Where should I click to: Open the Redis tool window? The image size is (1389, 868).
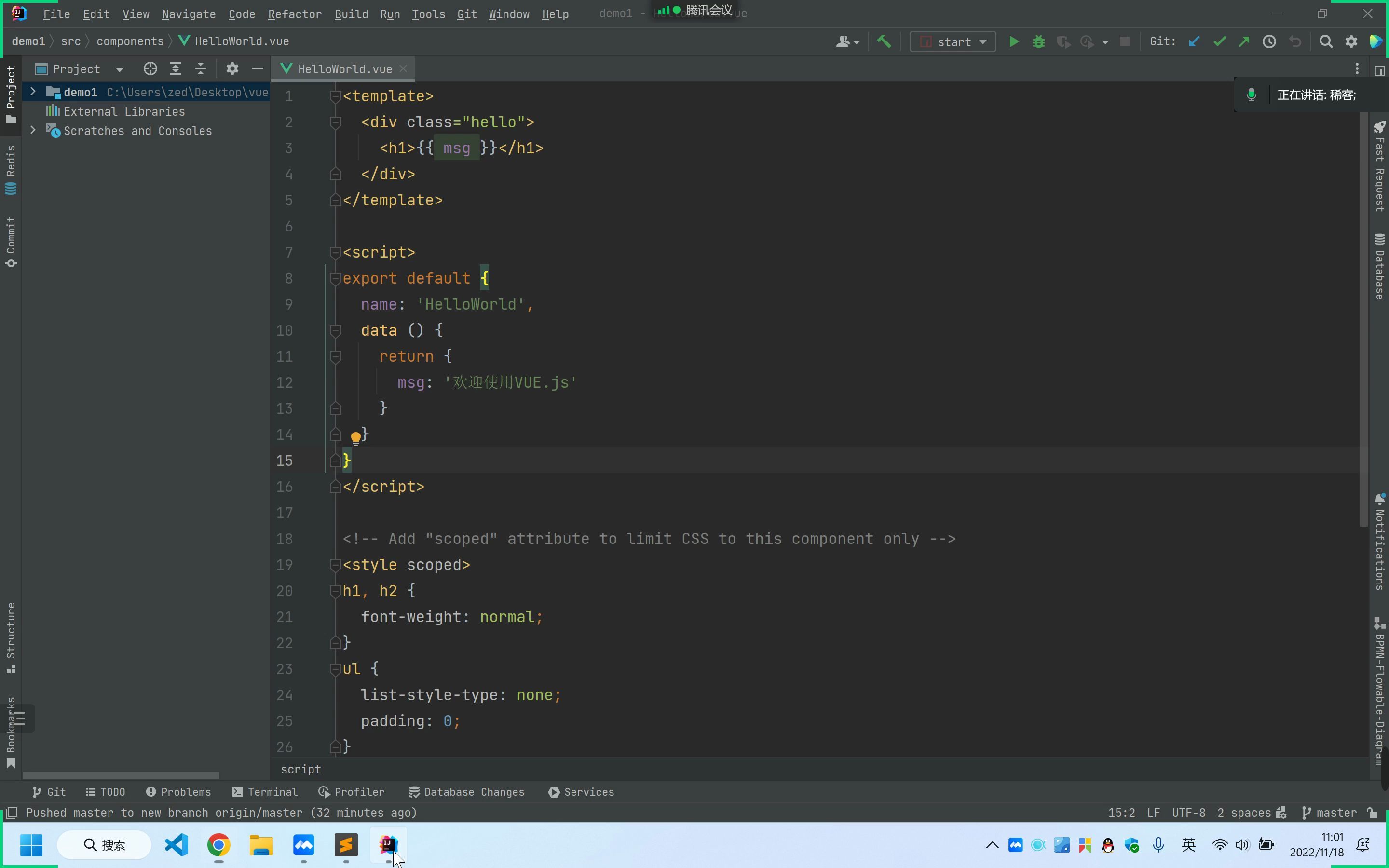(10, 170)
